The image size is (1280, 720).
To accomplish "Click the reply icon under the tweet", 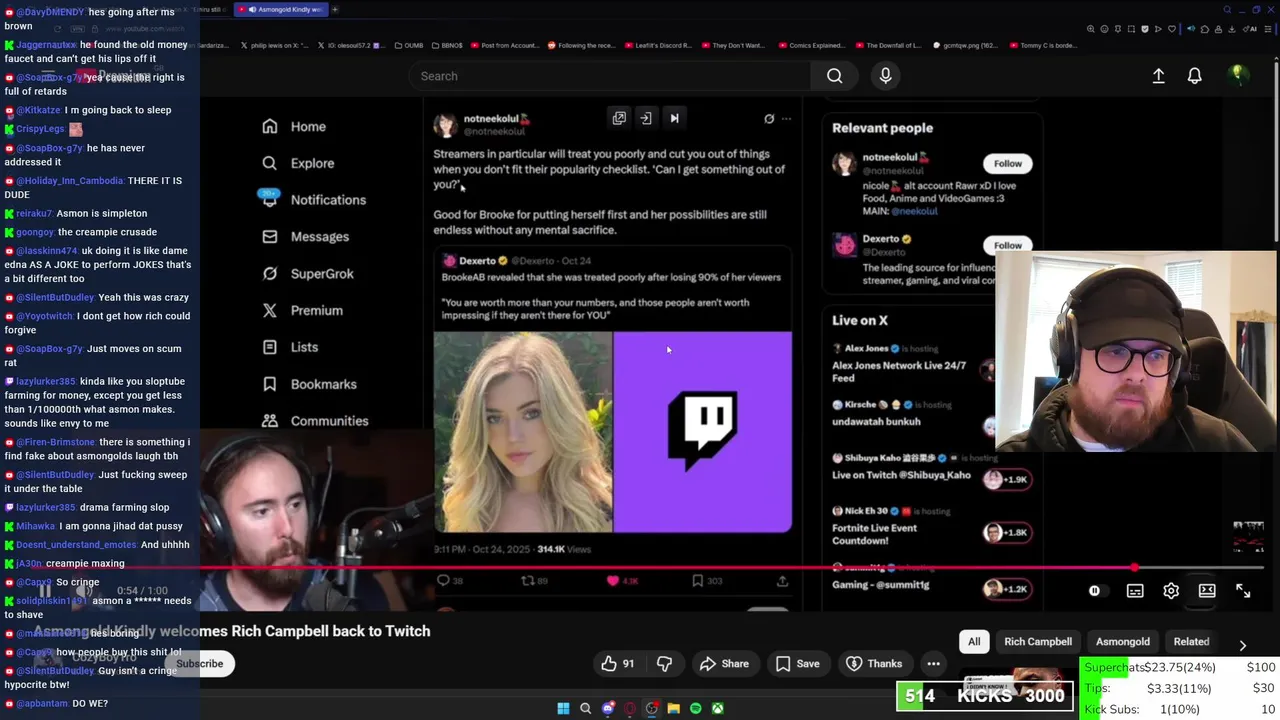I will pos(443,581).
